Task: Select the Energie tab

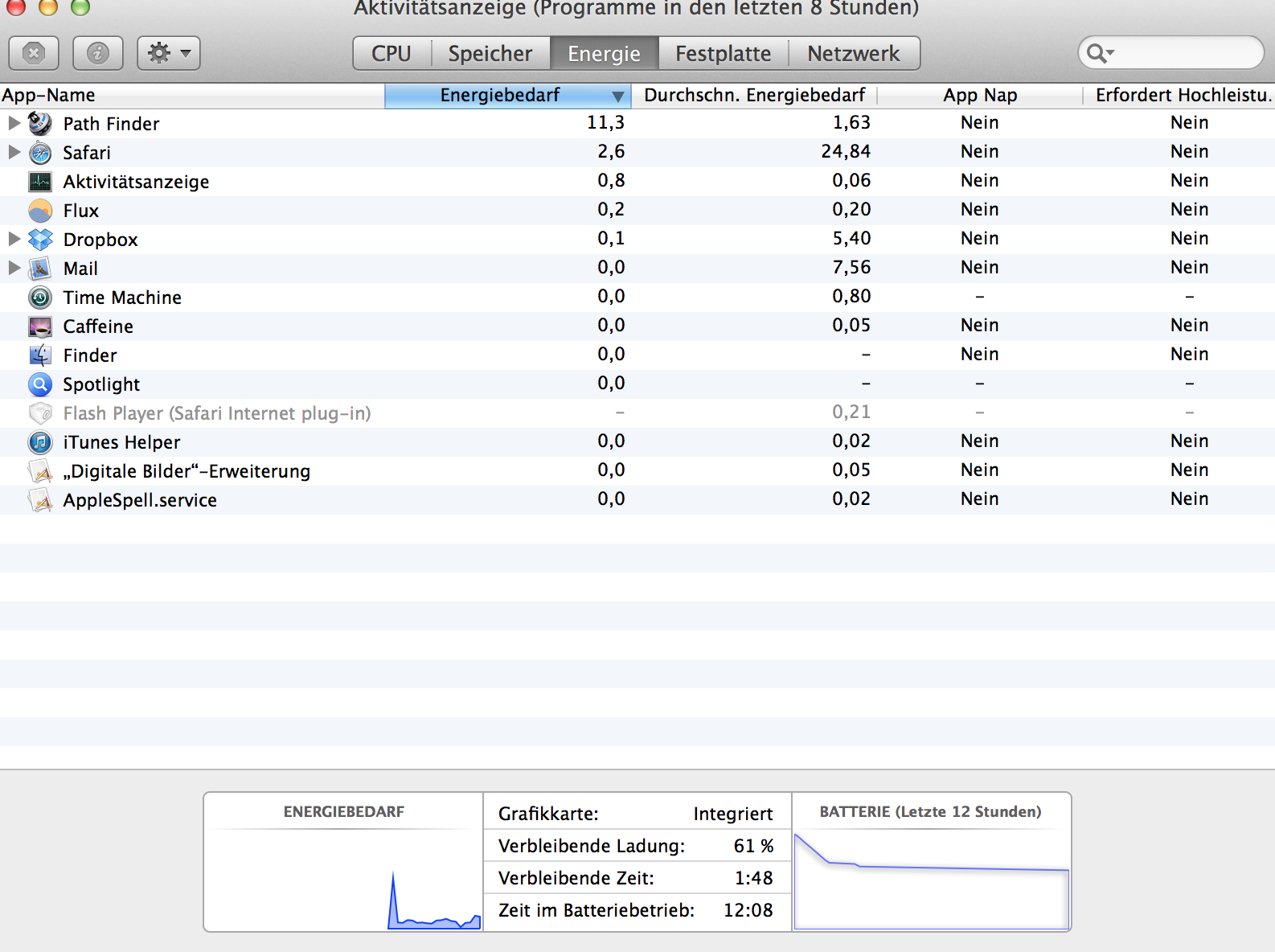Action: (x=605, y=54)
